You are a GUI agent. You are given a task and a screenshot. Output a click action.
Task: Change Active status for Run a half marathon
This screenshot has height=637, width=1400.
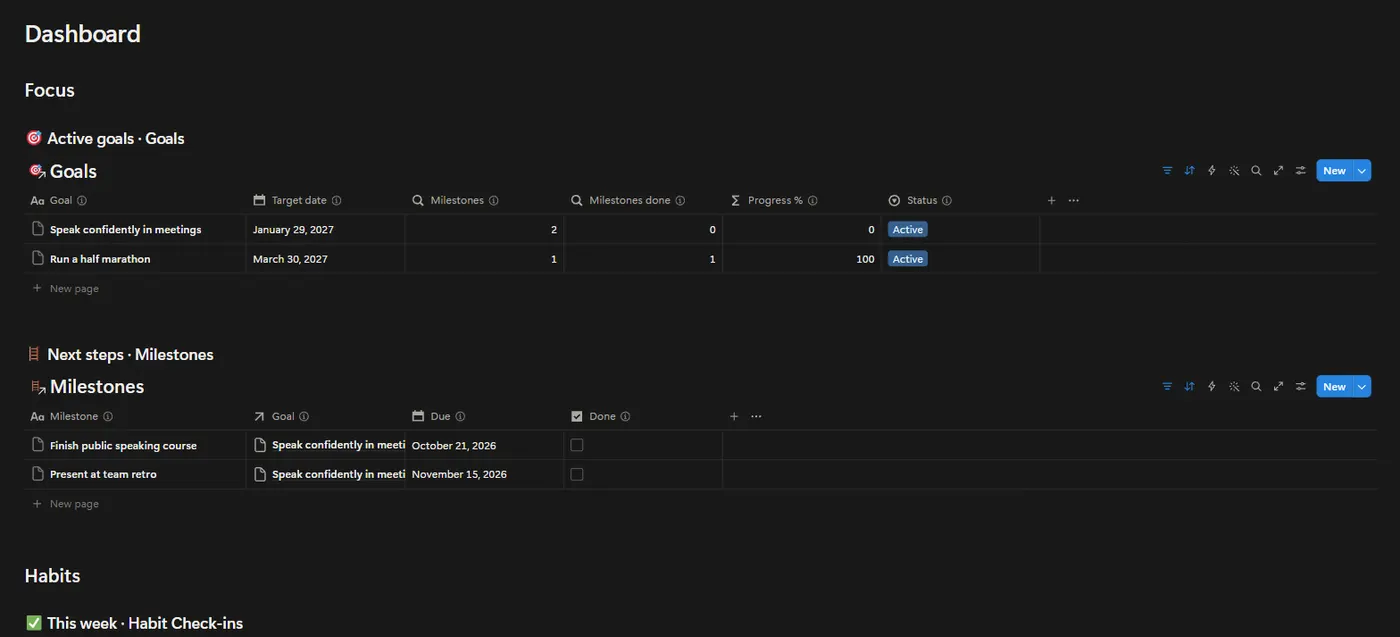click(x=908, y=259)
